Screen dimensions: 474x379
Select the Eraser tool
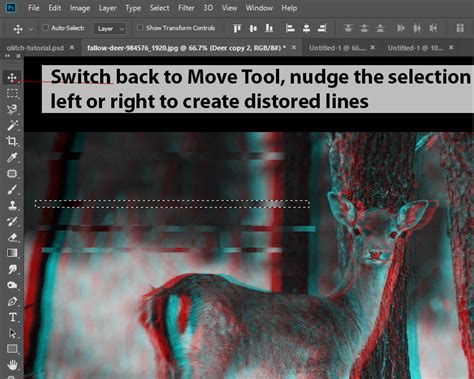coord(12,237)
